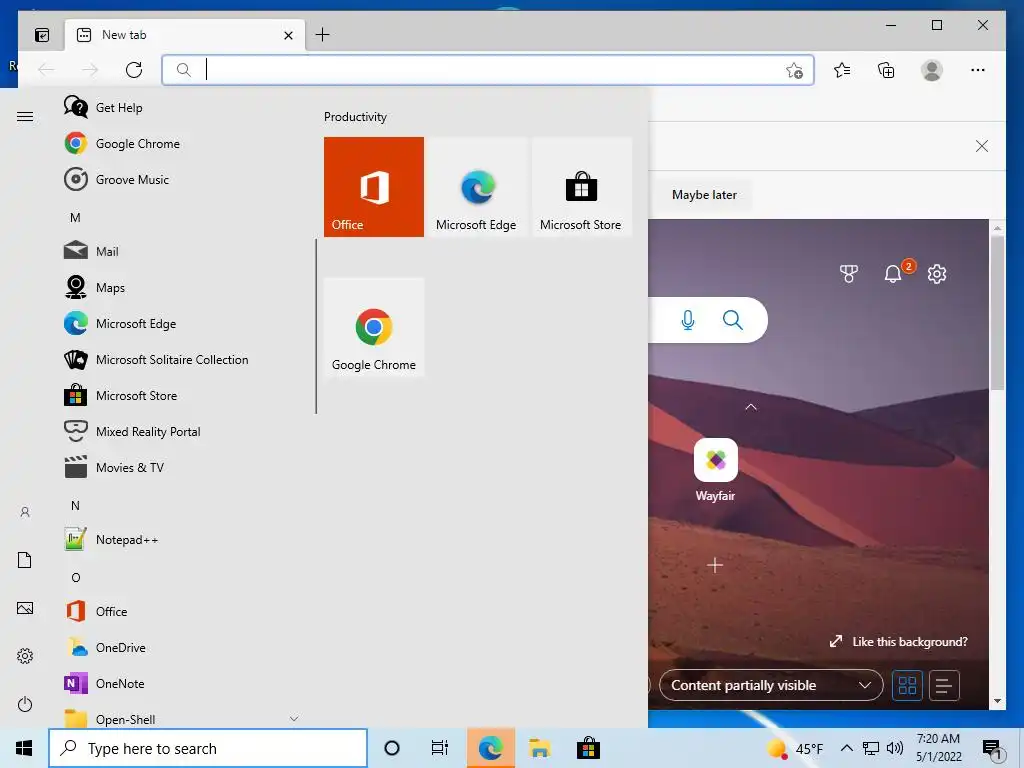The height and width of the screenshot is (768, 1024).
Task: Open Pictures from the Start menu sidebar
Action: 25,608
